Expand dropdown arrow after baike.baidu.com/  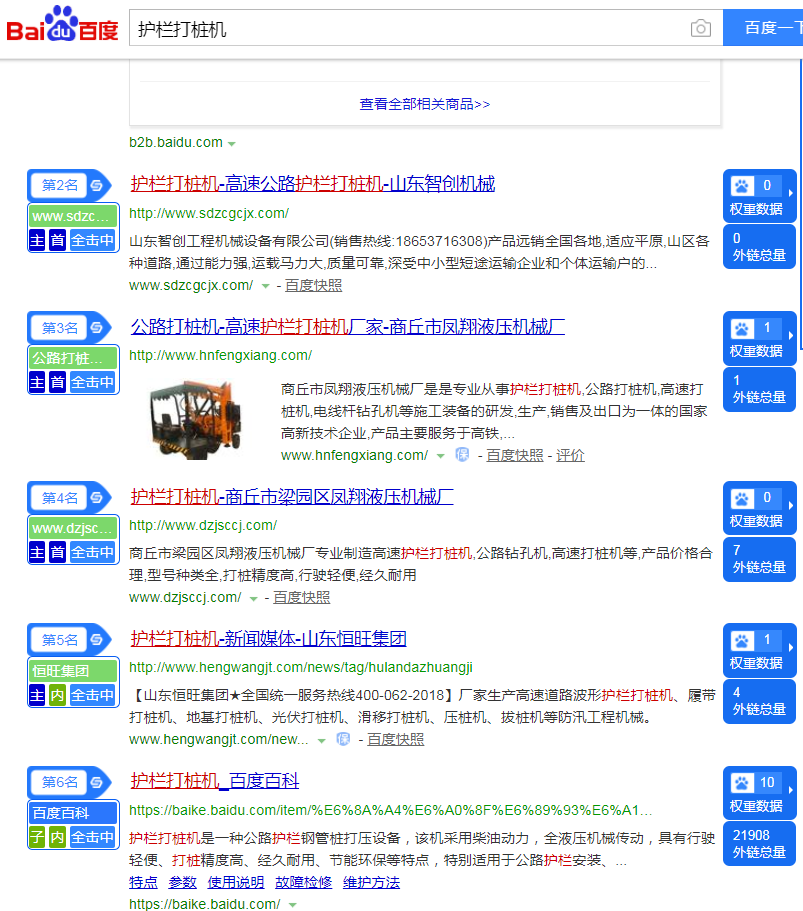coord(292,905)
